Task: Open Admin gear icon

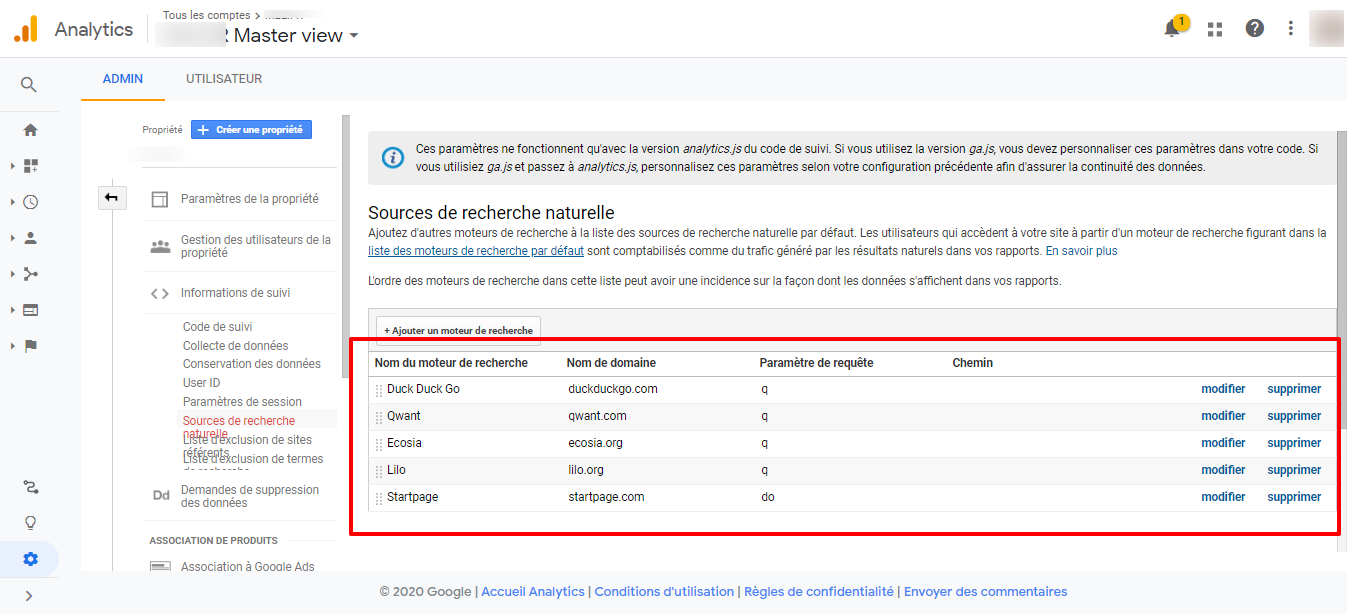Action: point(30,559)
